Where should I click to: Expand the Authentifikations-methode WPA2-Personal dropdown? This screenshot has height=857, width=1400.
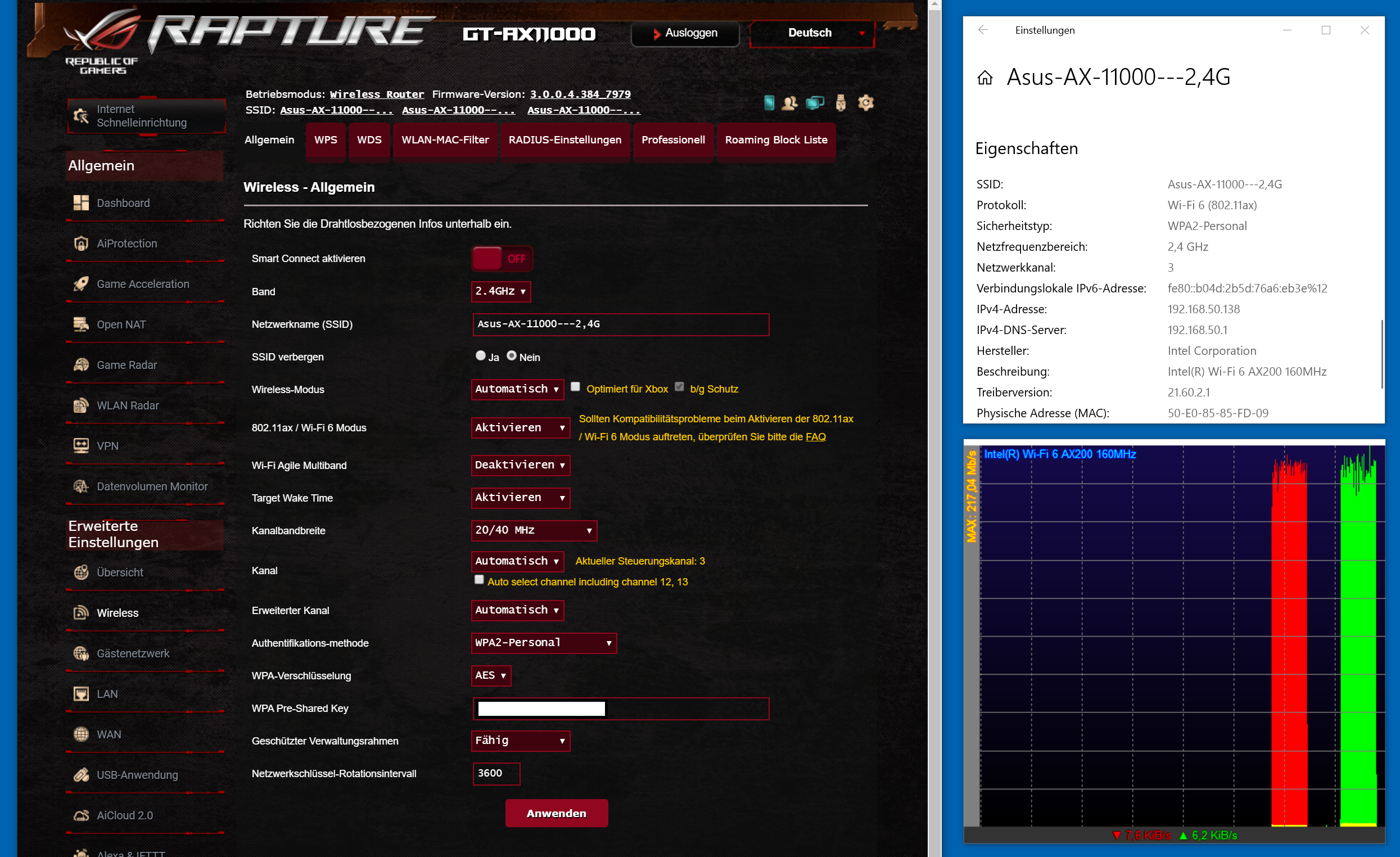pos(543,643)
